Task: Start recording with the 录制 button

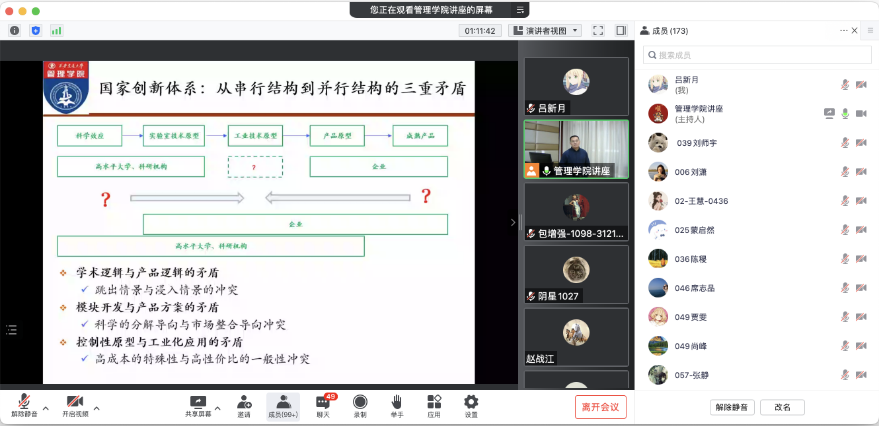Action: [360, 403]
